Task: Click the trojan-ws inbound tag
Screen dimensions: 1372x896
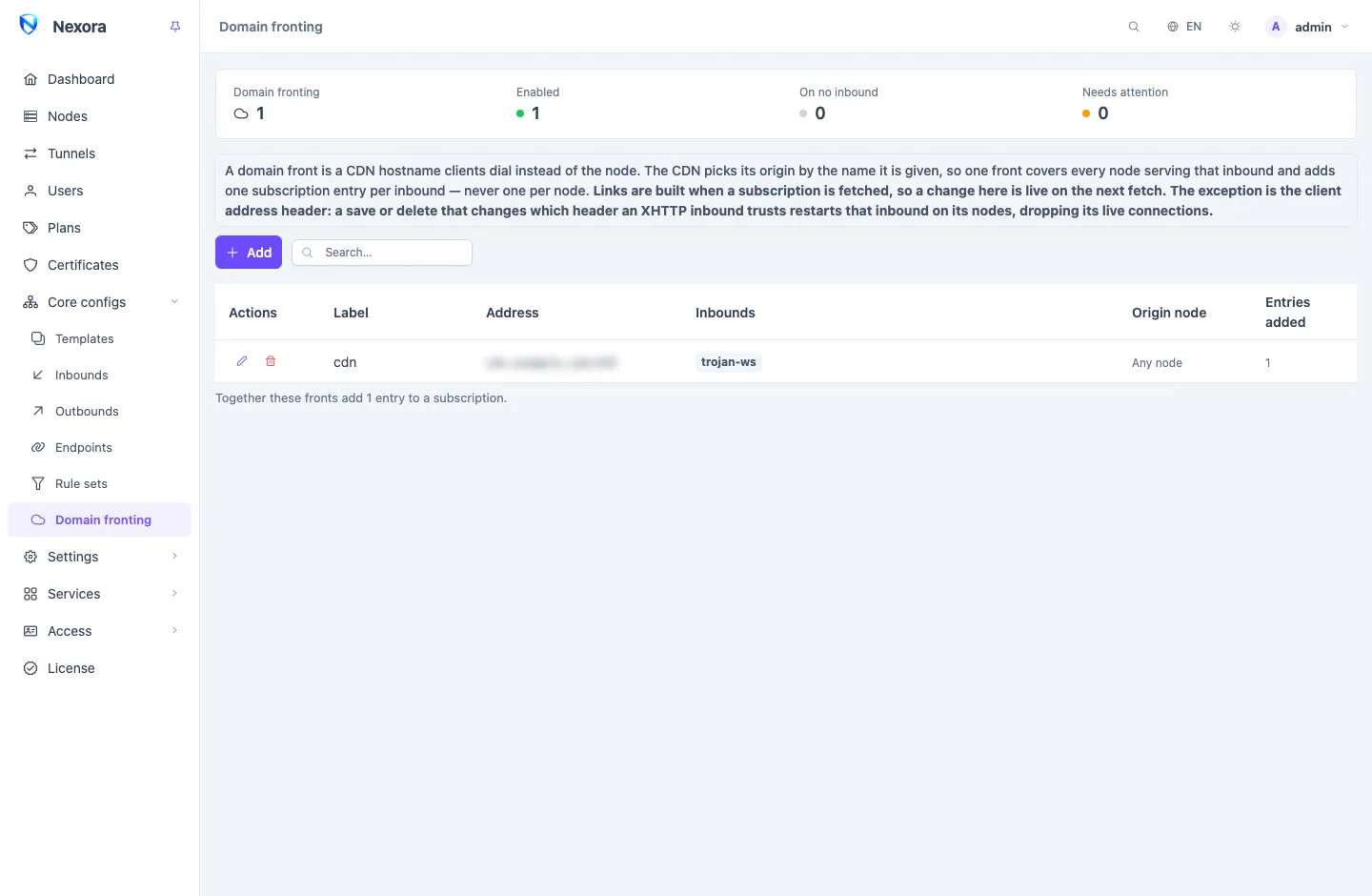Action: point(729,362)
